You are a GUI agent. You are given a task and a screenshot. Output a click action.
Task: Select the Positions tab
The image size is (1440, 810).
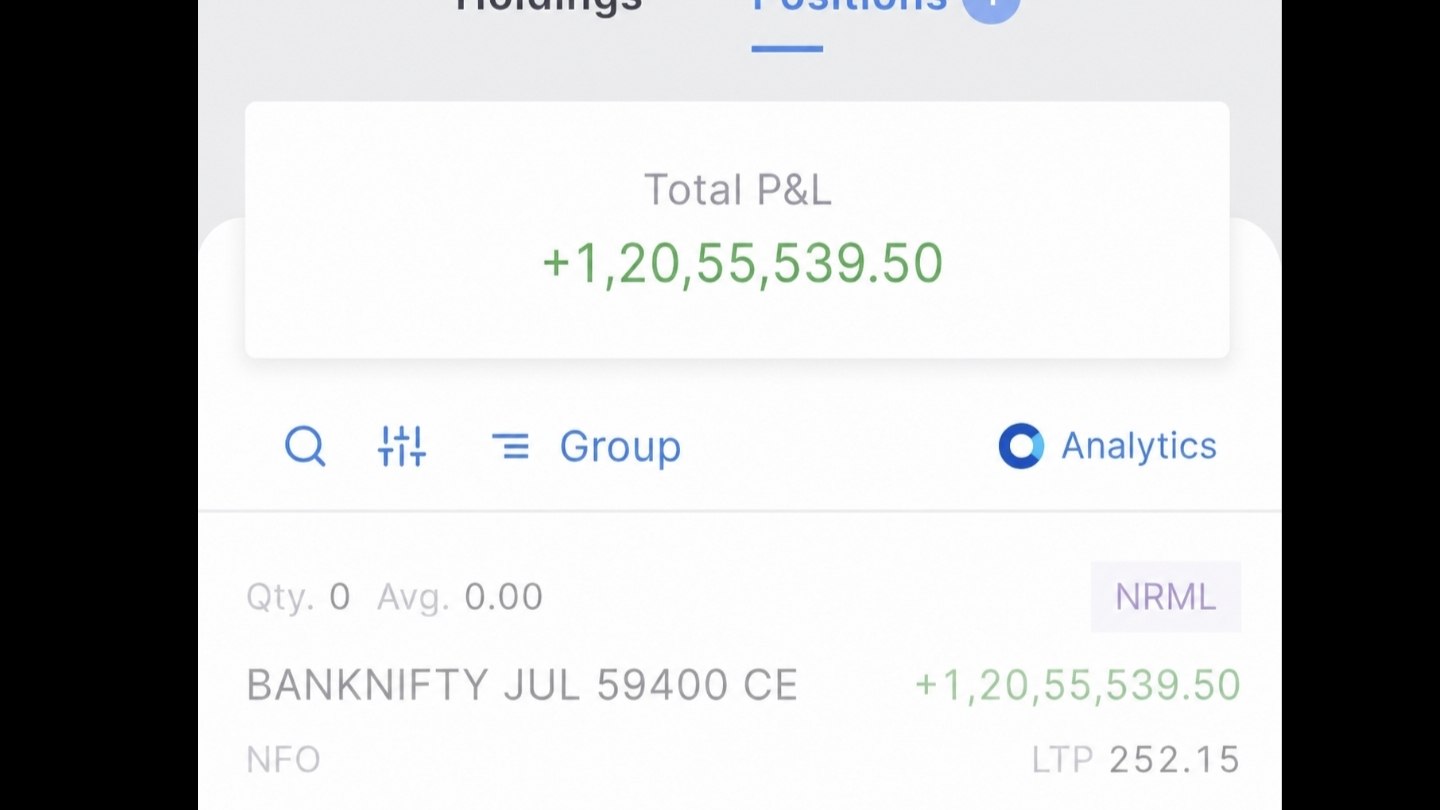[x=849, y=6]
